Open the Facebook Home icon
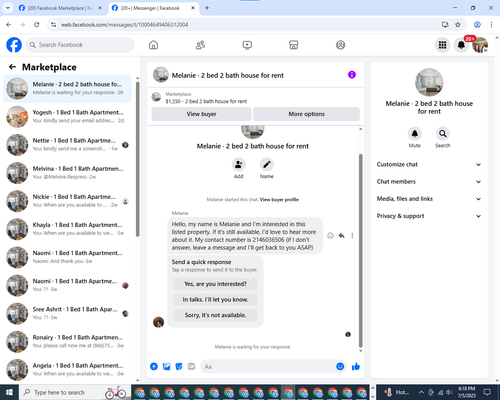 pos(153,45)
